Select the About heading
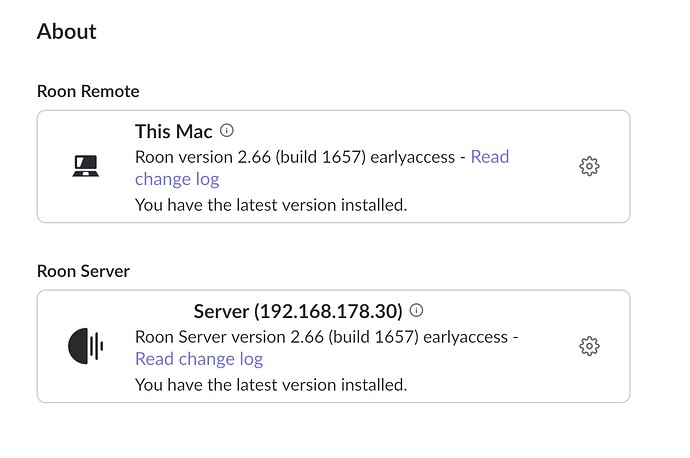Screen dimensions: 690x458 click(x=67, y=31)
